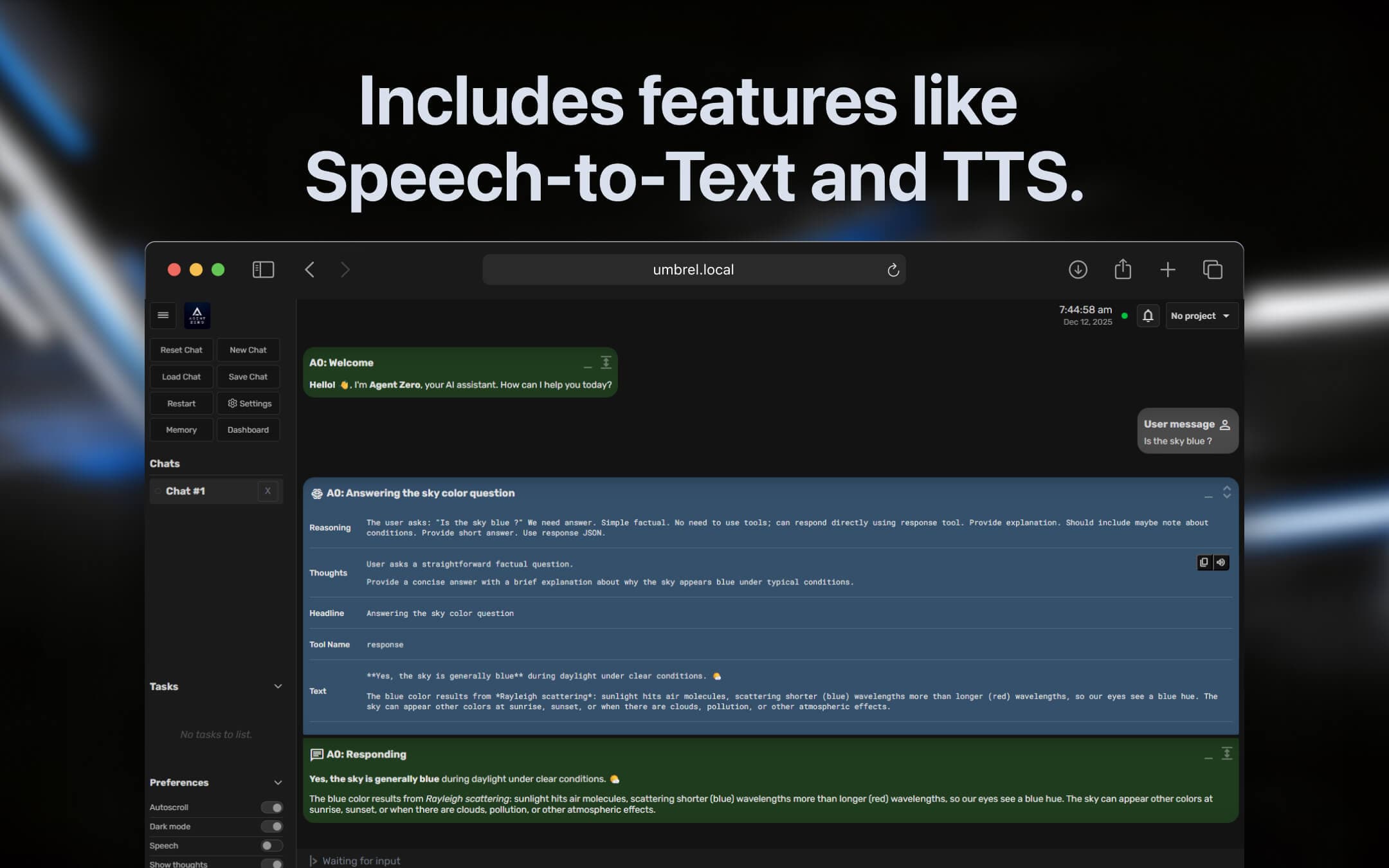The width and height of the screenshot is (1389, 868).
Task: Expand the Welcome message height icon
Action: click(x=606, y=363)
